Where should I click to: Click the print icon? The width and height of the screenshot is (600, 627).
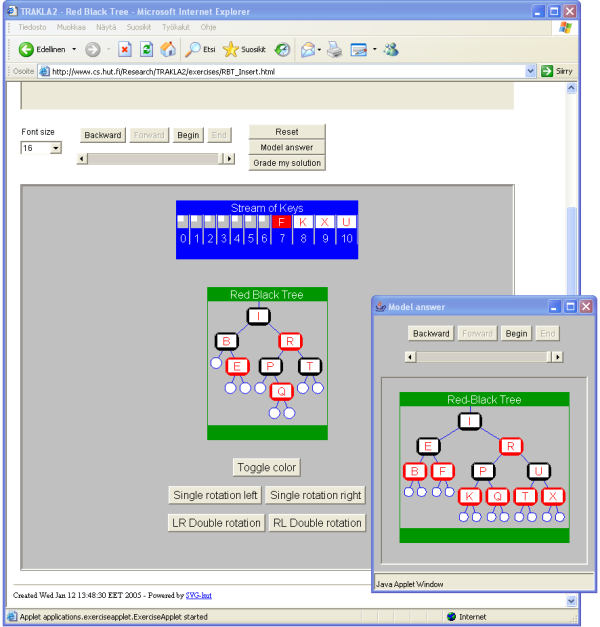click(334, 50)
